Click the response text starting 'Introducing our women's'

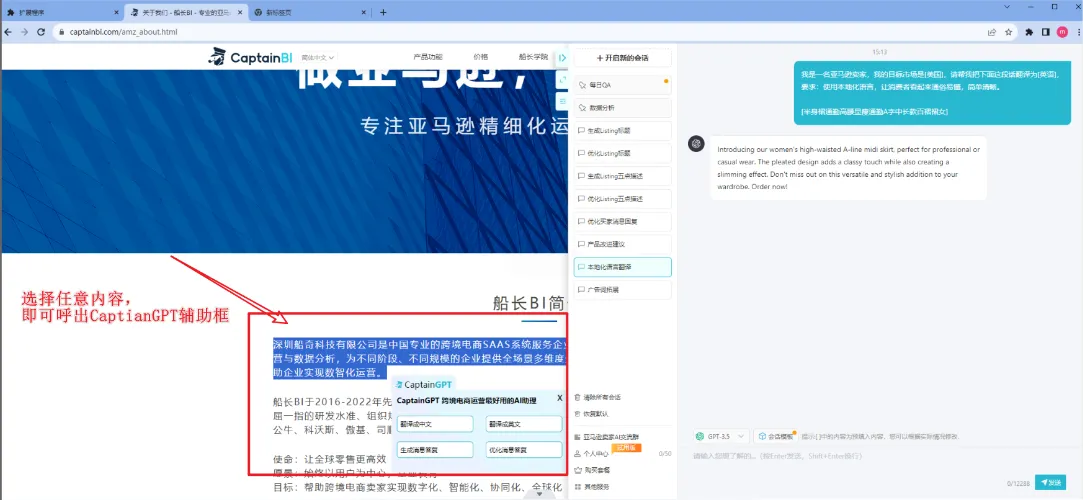point(848,168)
